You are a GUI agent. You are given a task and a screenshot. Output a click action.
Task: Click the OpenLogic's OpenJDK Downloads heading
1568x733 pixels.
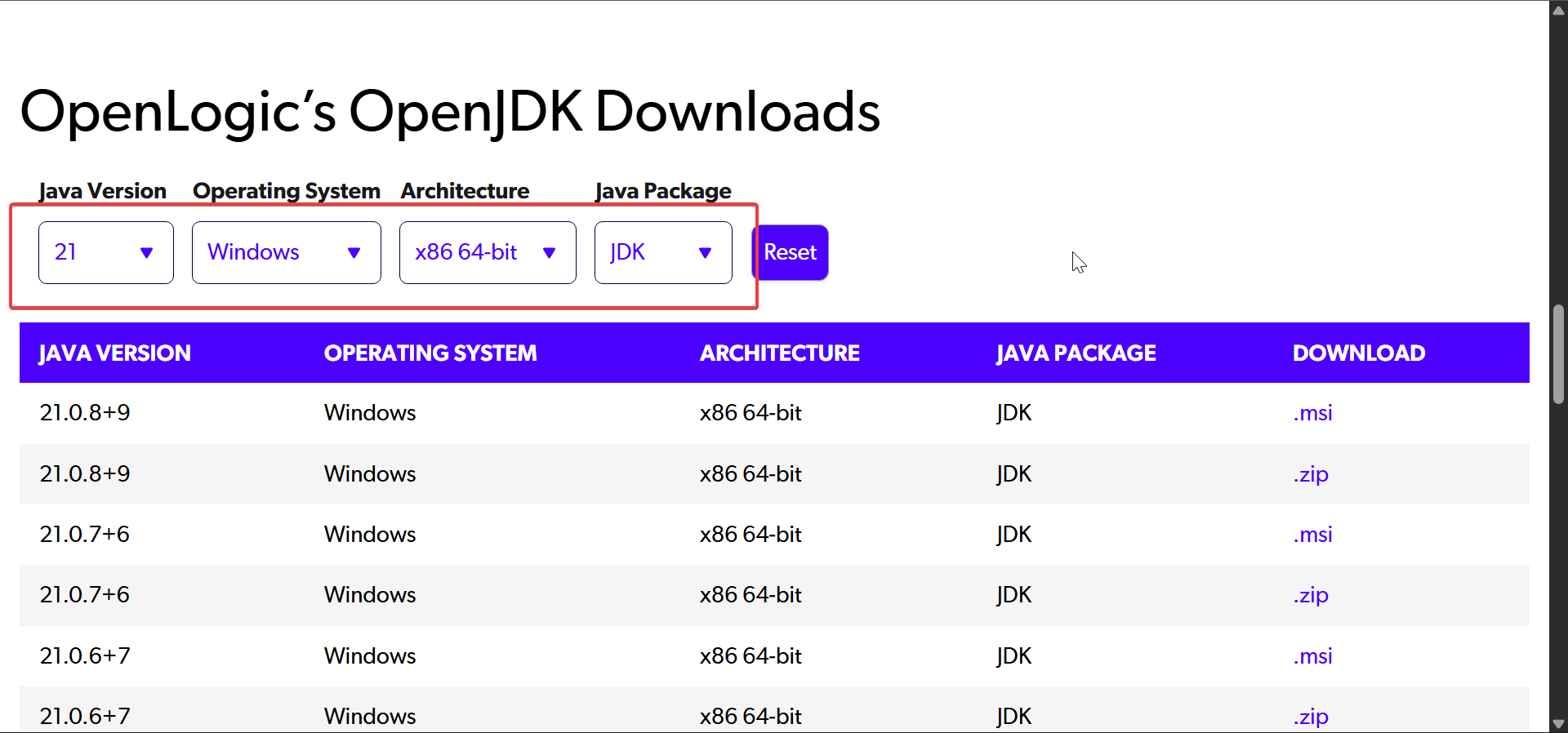click(x=450, y=112)
